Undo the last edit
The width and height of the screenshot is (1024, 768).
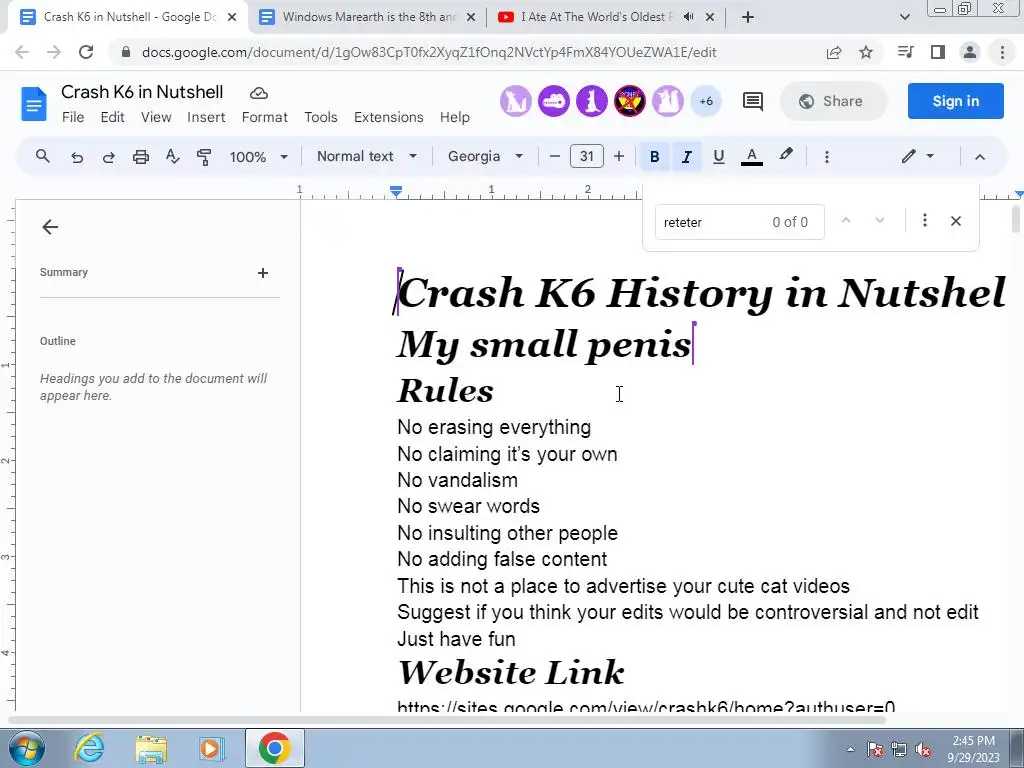(x=76, y=157)
